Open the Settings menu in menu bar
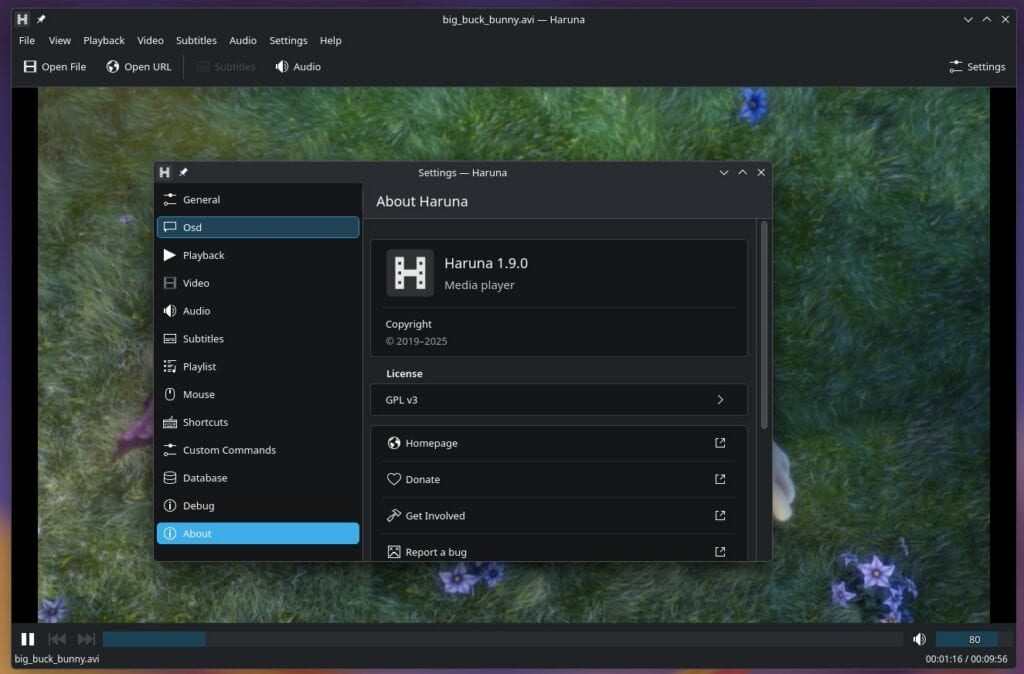This screenshot has width=1024, height=674. point(288,40)
